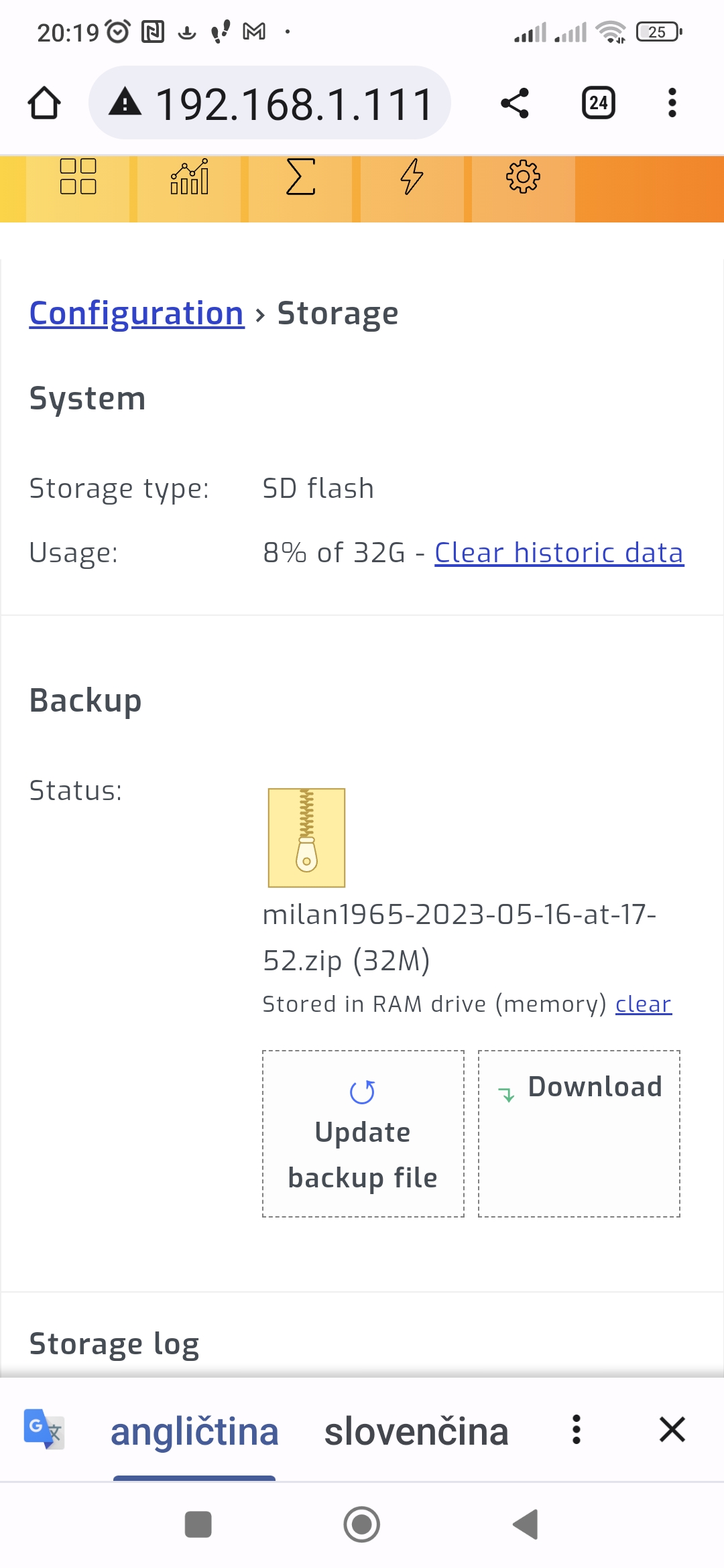
Task: Click the Download backup button
Action: (x=579, y=1134)
